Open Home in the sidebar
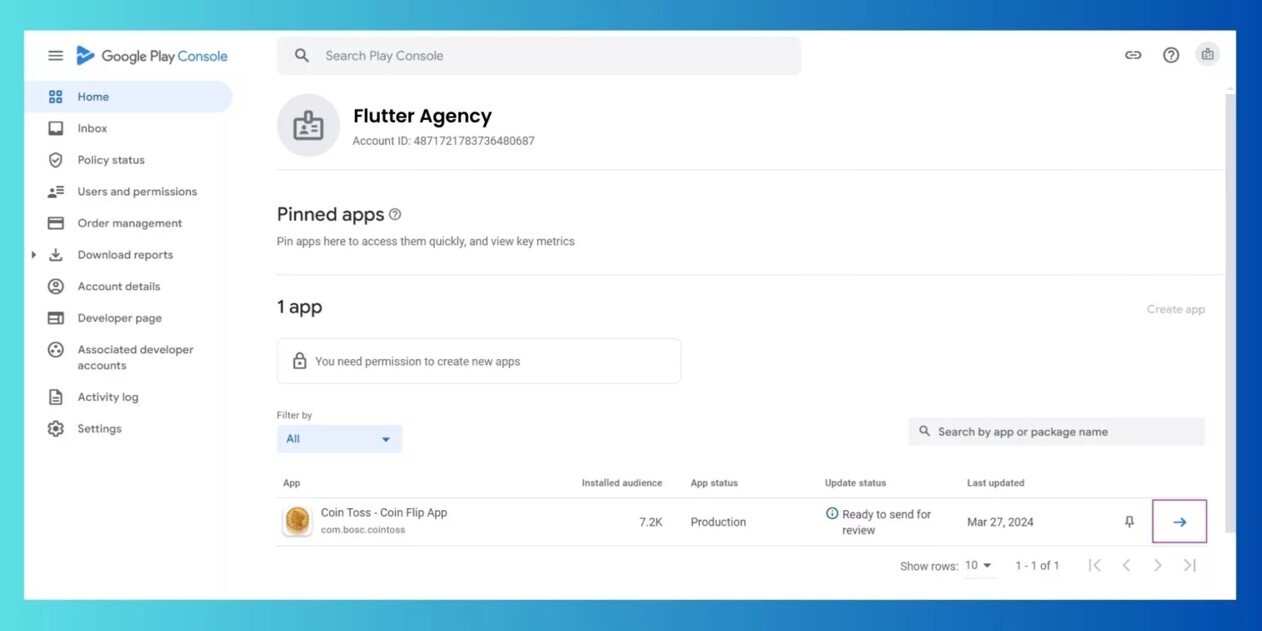The image size is (1262, 631). coord(129,97)
